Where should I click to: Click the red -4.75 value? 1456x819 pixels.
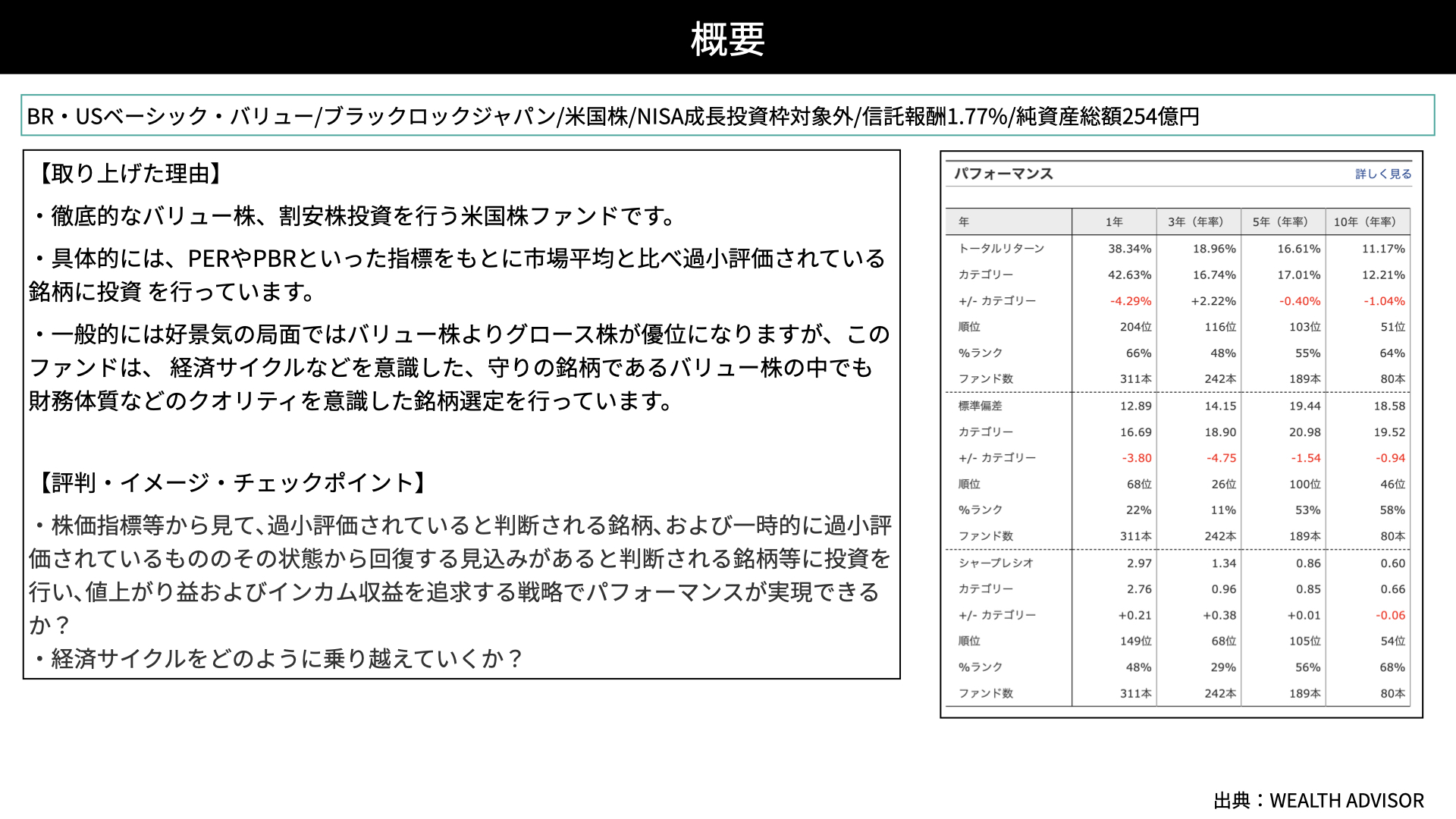coord(1222,458)
